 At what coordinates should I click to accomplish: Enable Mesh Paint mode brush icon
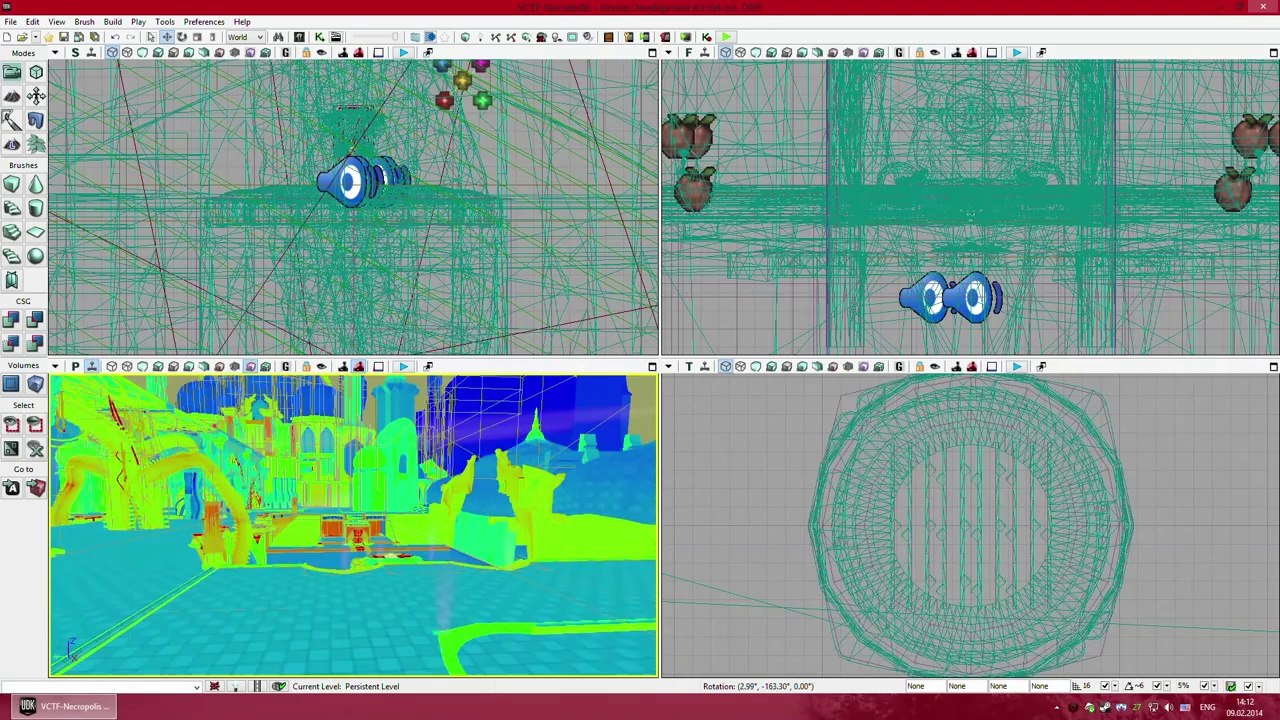[x=12, y=120]
